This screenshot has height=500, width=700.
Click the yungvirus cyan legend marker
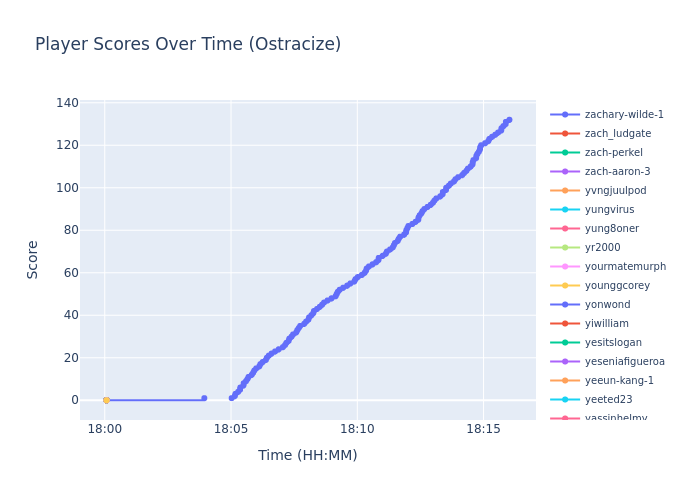(x=565, y=210)
